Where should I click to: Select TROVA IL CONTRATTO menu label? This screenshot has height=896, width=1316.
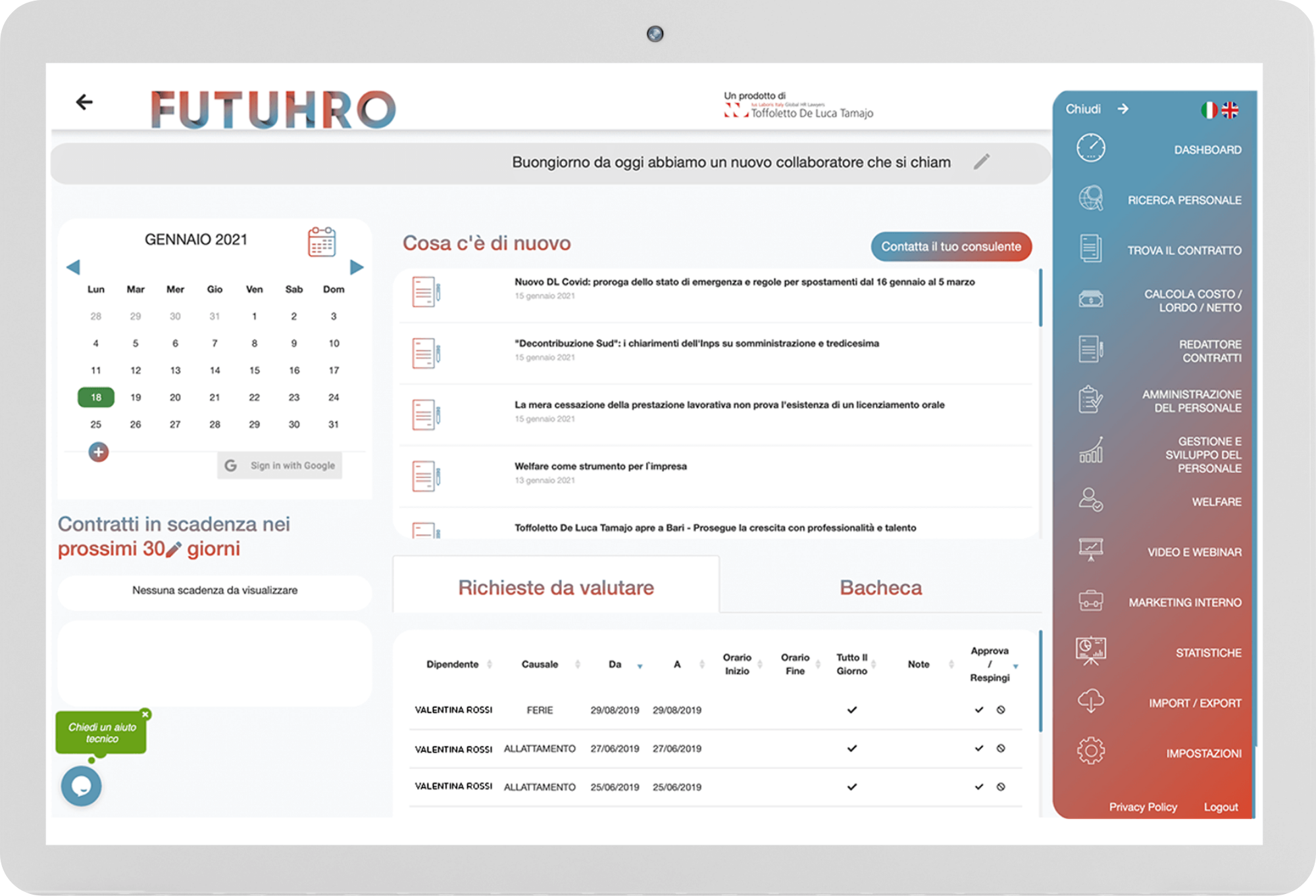(x=1184, y=251)
